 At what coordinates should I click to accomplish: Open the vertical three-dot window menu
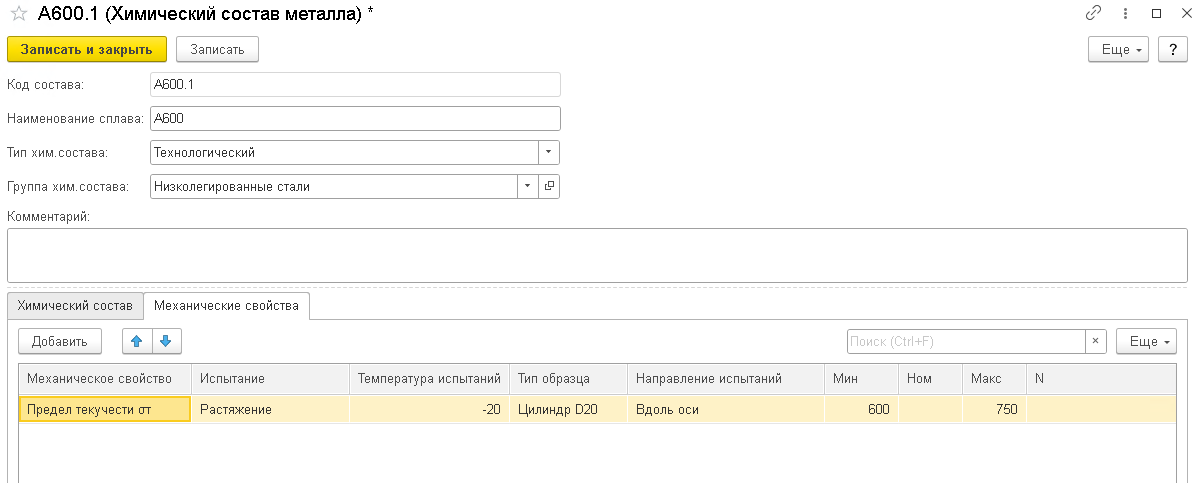1126,14
